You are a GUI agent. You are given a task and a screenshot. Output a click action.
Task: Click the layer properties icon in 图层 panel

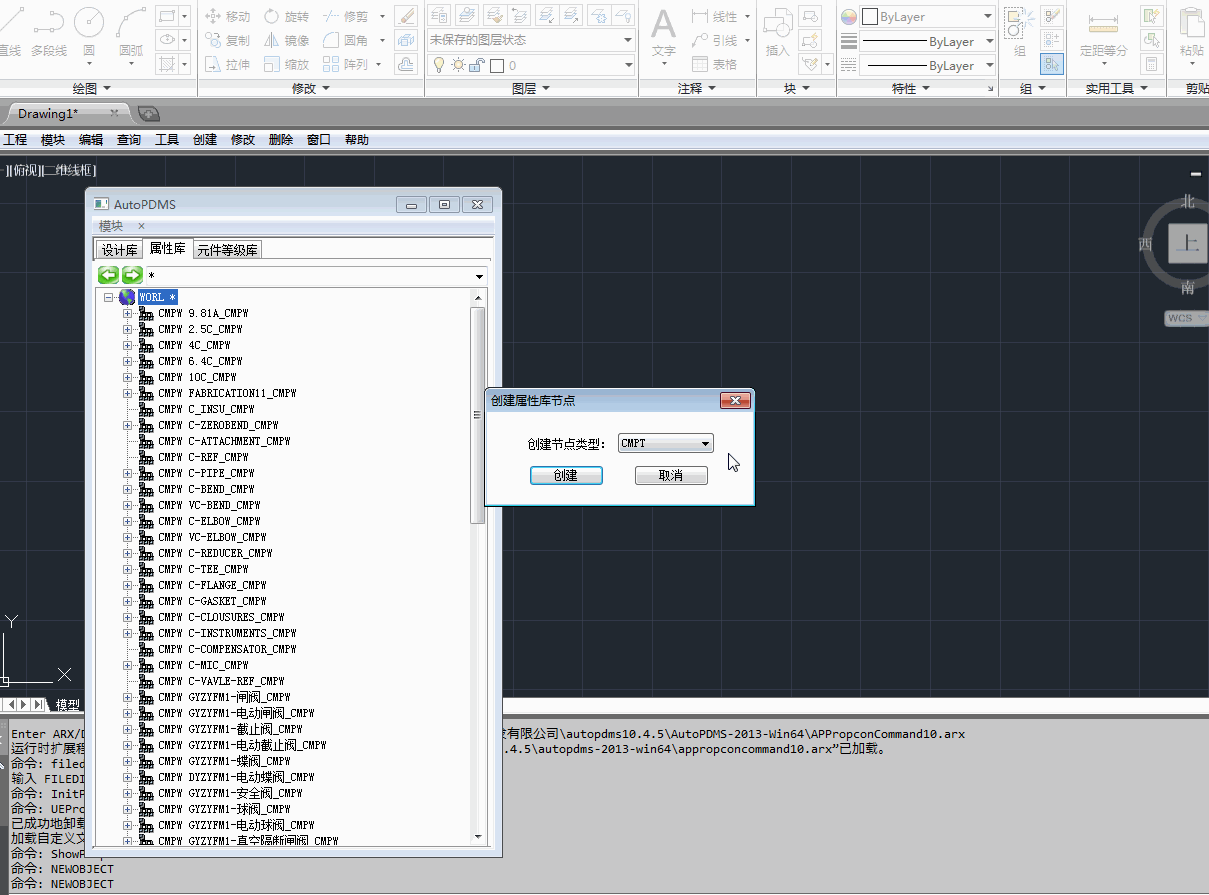(439, 16)
